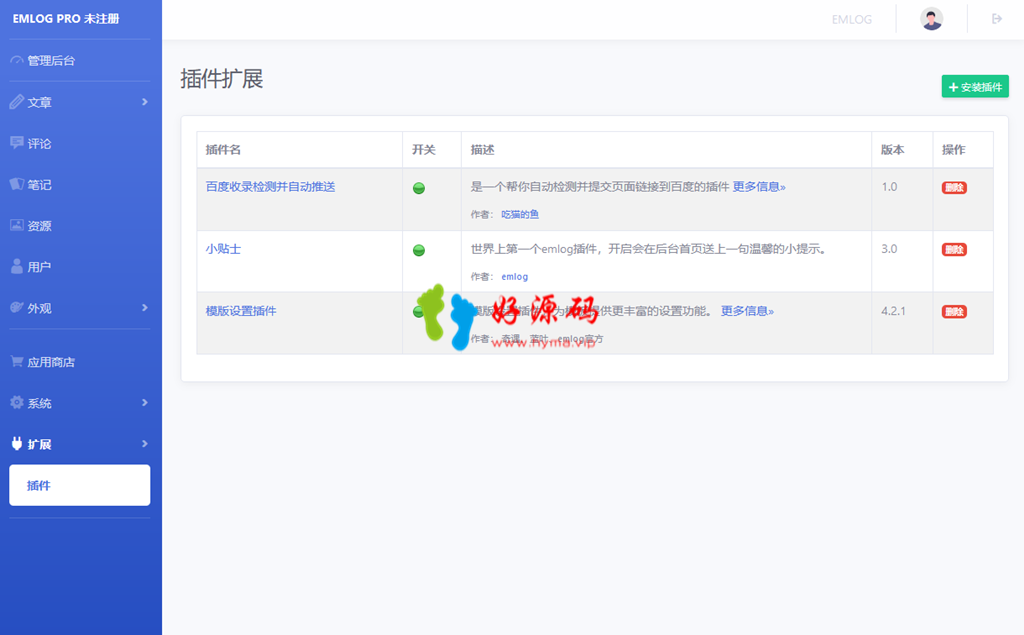The height and width of the screenshot is (635, 1024).
Task: Open author link emlog
Action: tap(515, 276)
